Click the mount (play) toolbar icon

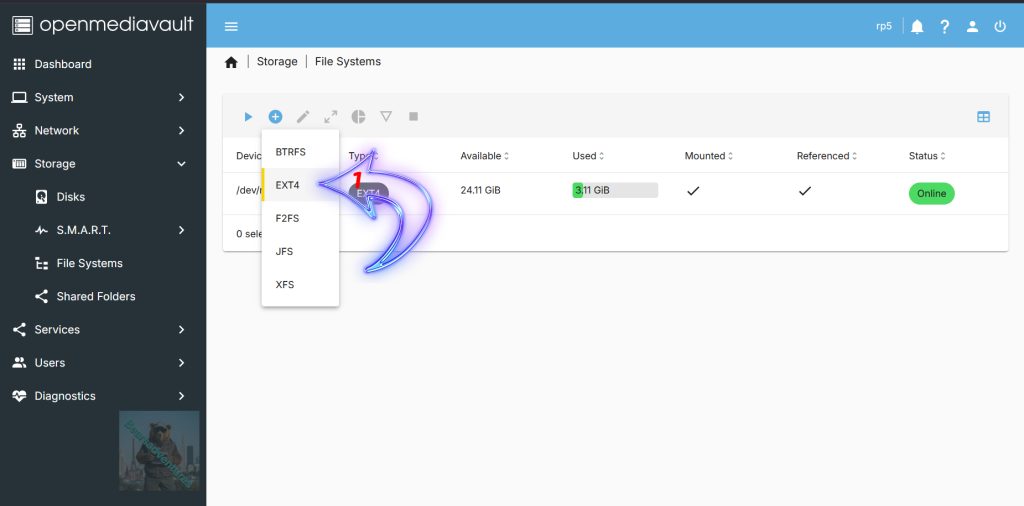pyautogui.click(x=248, y=117)
